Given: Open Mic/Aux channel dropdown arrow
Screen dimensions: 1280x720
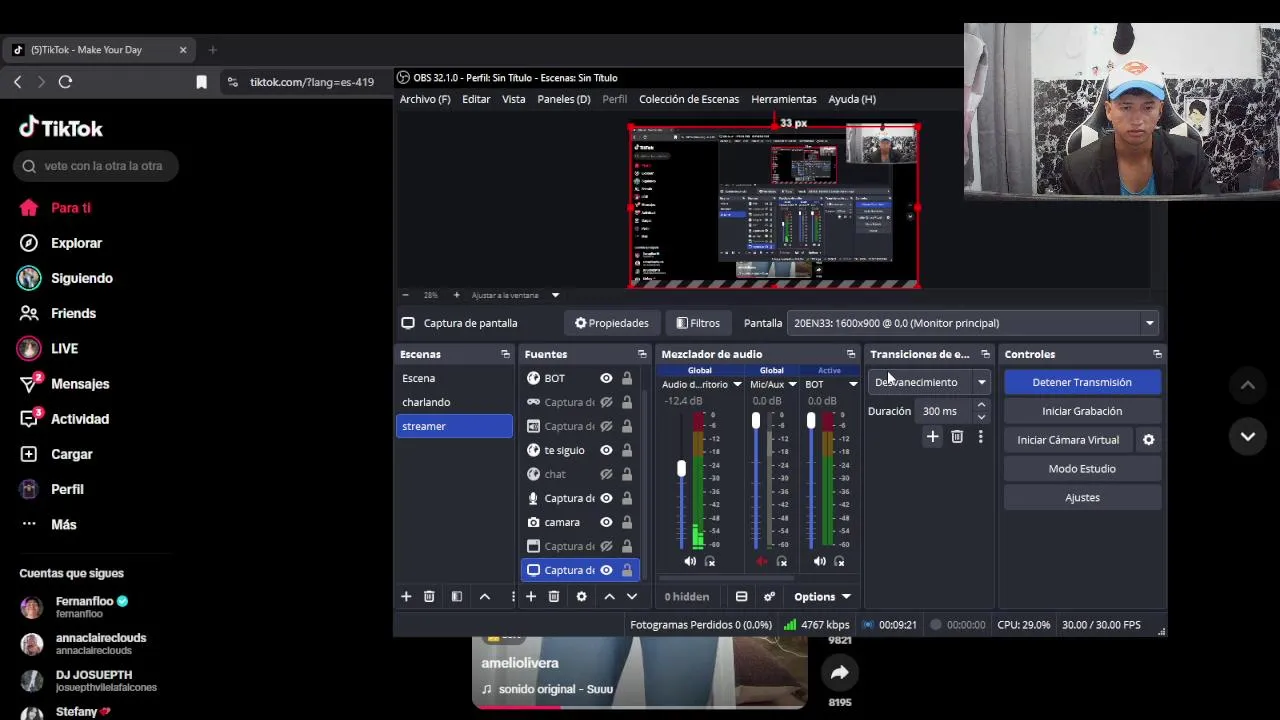Looking at the screenshot, I should click(x=792, y=384).
